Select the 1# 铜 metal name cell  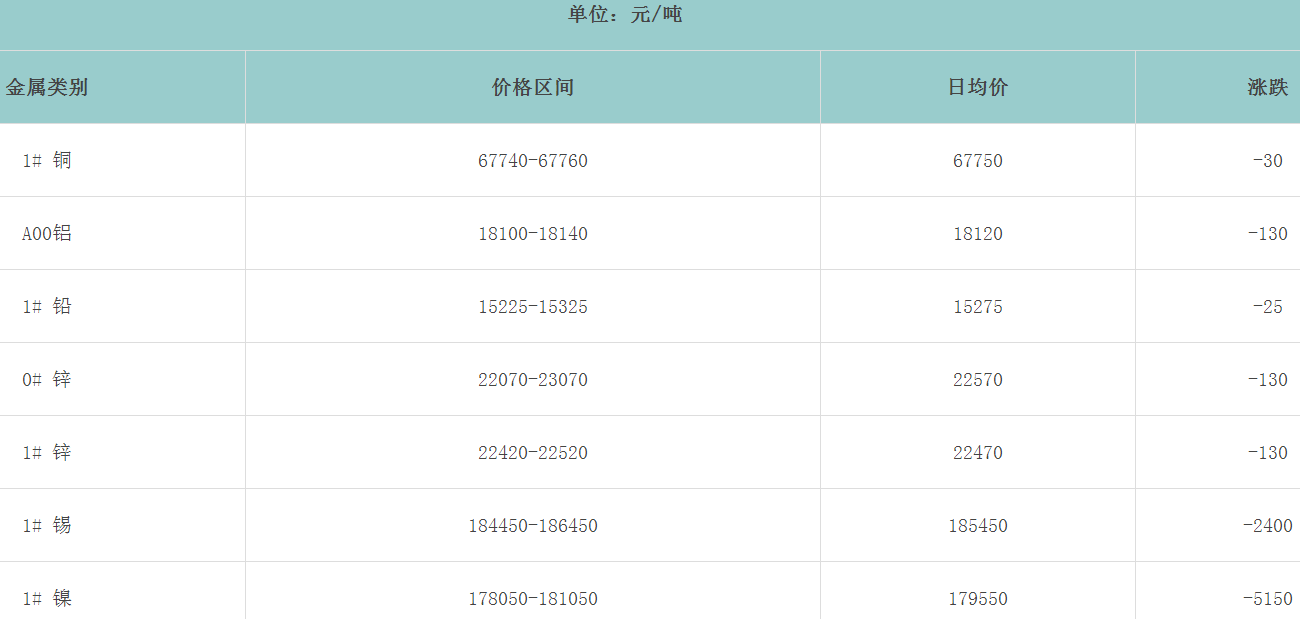coord(47,161)
